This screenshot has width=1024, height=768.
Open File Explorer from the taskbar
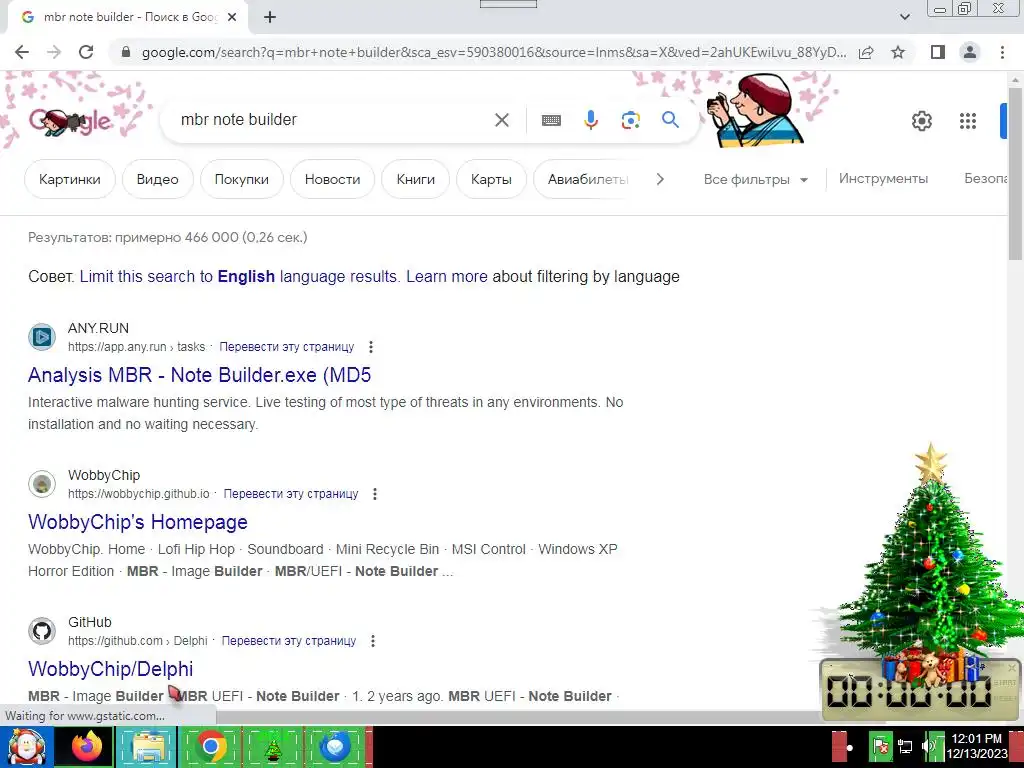pyautogui.click(x=148, y=746)
